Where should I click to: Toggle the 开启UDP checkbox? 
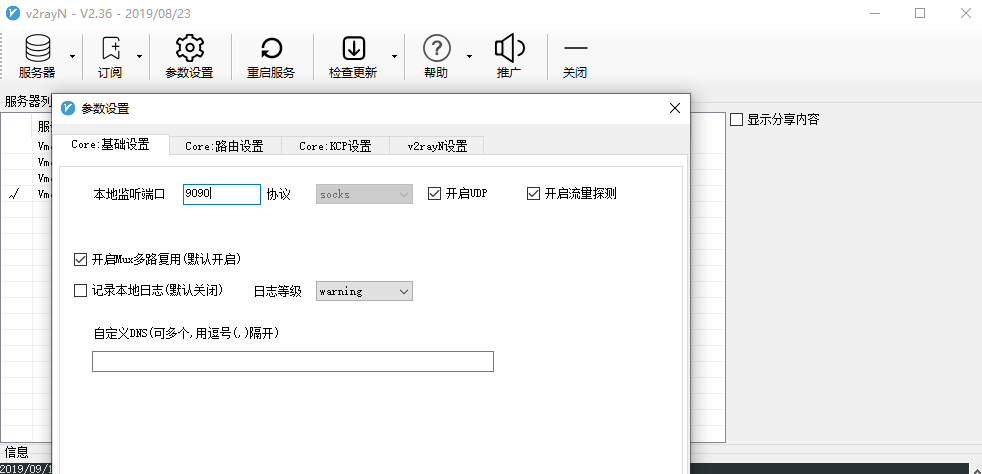coord(434,193)
